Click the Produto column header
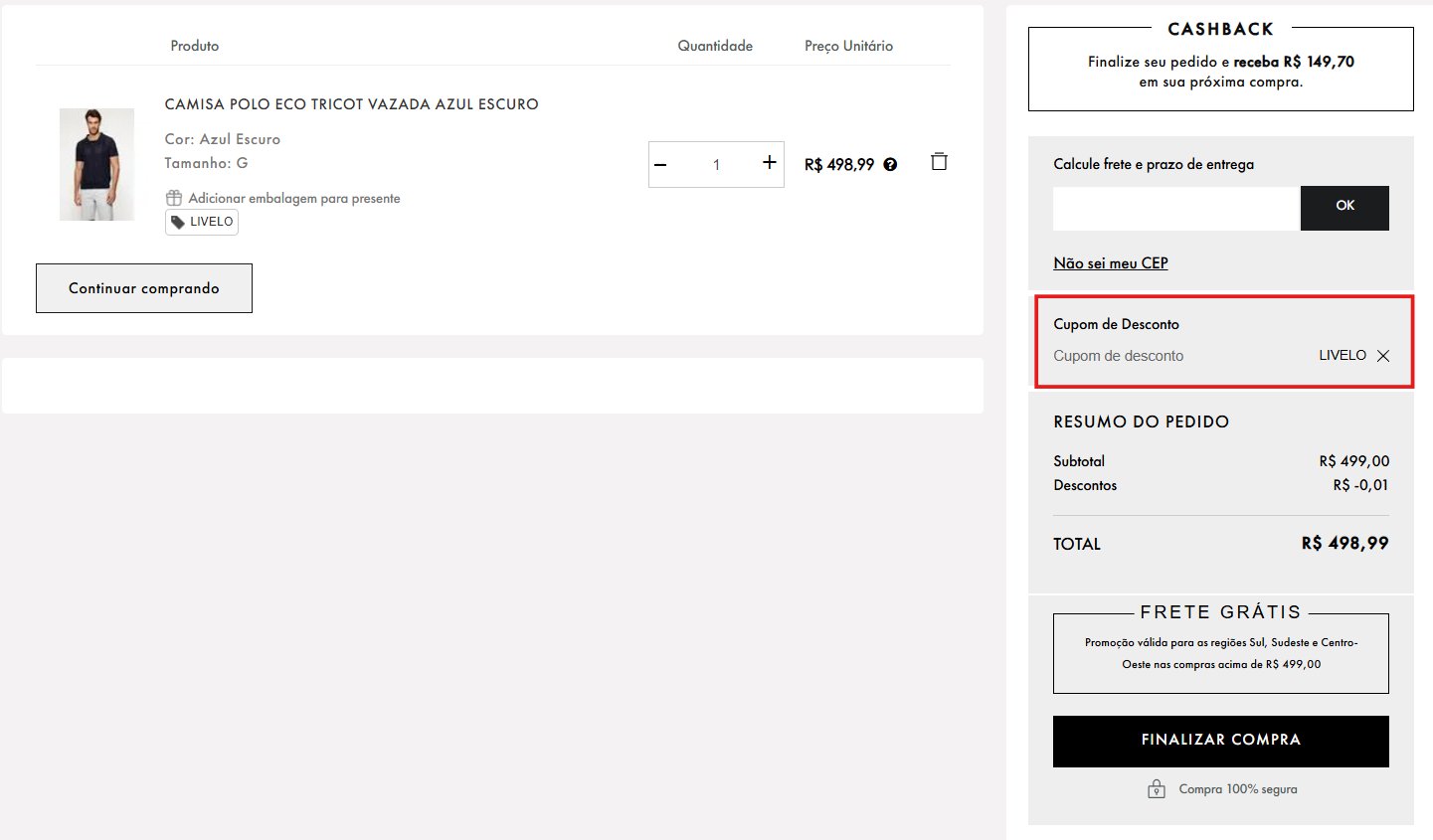Image resolution: width=1433 pixels, height=840 pixels. coord(195,46)
